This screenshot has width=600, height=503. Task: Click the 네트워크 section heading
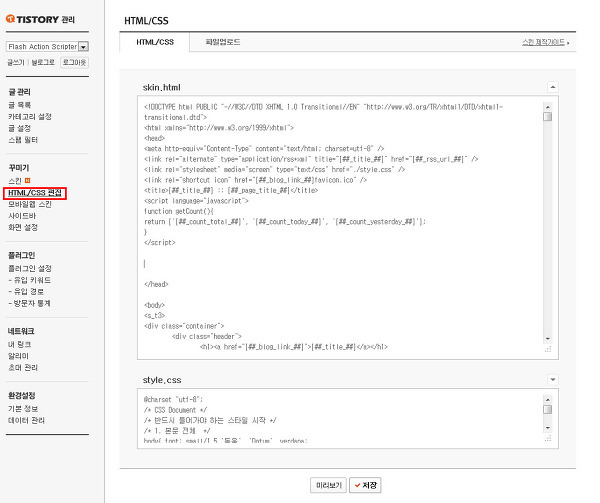pos(21,331)
